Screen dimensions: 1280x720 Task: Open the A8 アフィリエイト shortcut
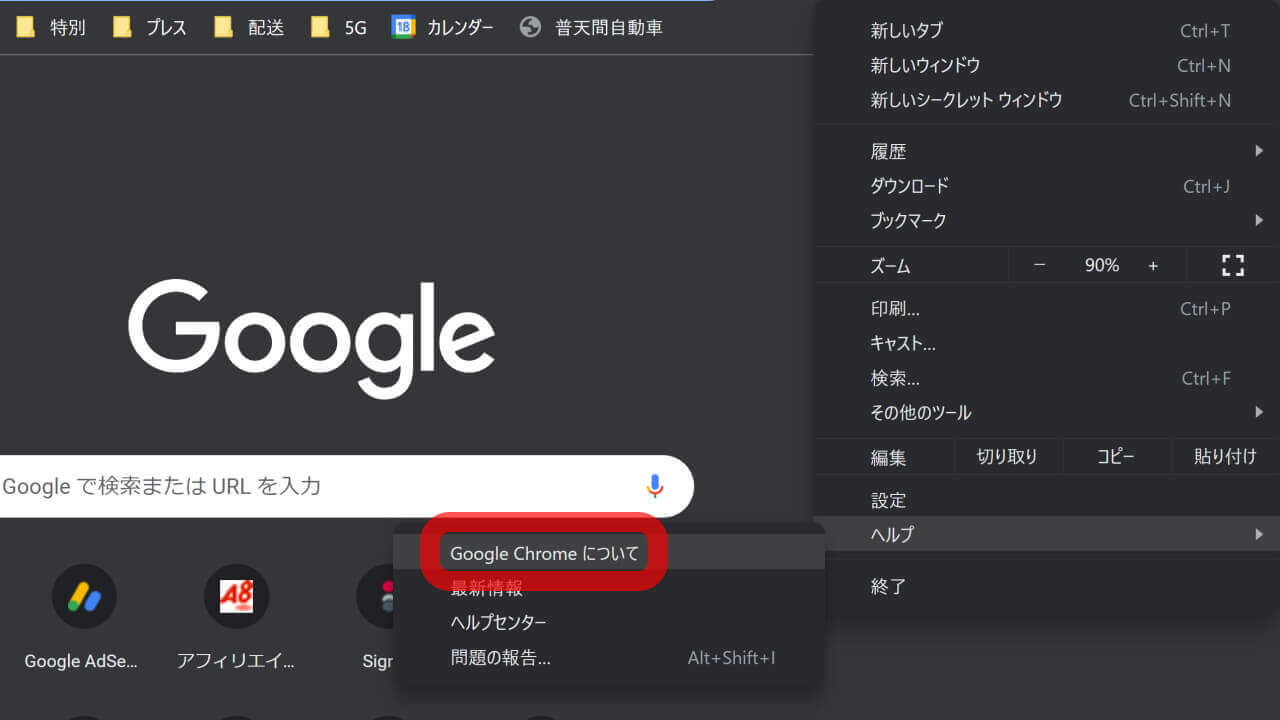235,596
